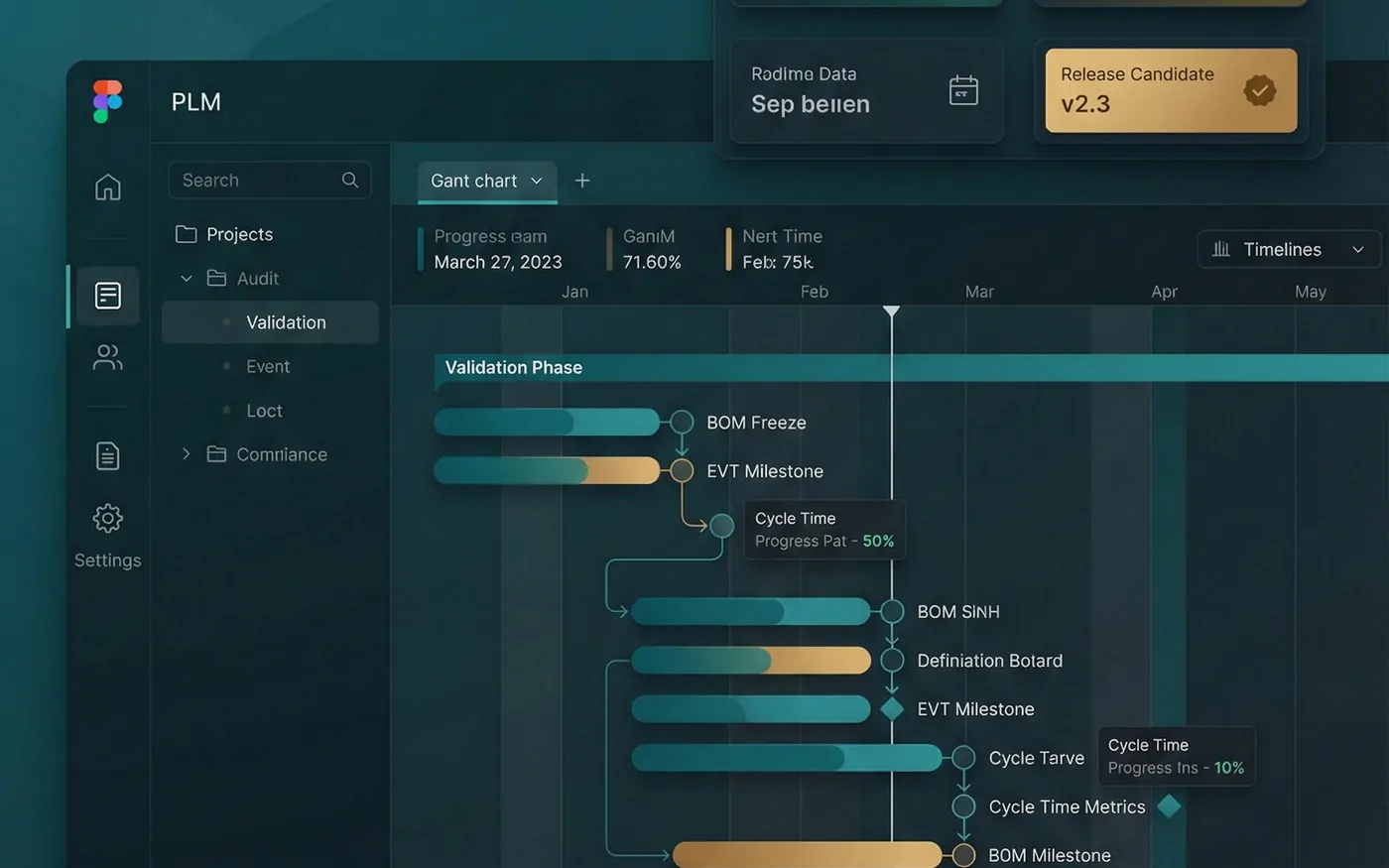Image resolution: width=1389 pixels, height=868 pixels.
Task: Click the EVT Milestone diamond marker
Action: coord(892,708)
